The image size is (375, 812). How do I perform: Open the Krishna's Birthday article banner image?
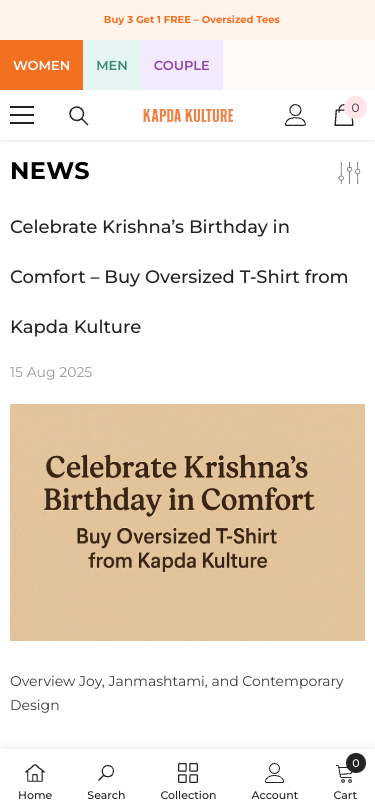tap(188, 523)
